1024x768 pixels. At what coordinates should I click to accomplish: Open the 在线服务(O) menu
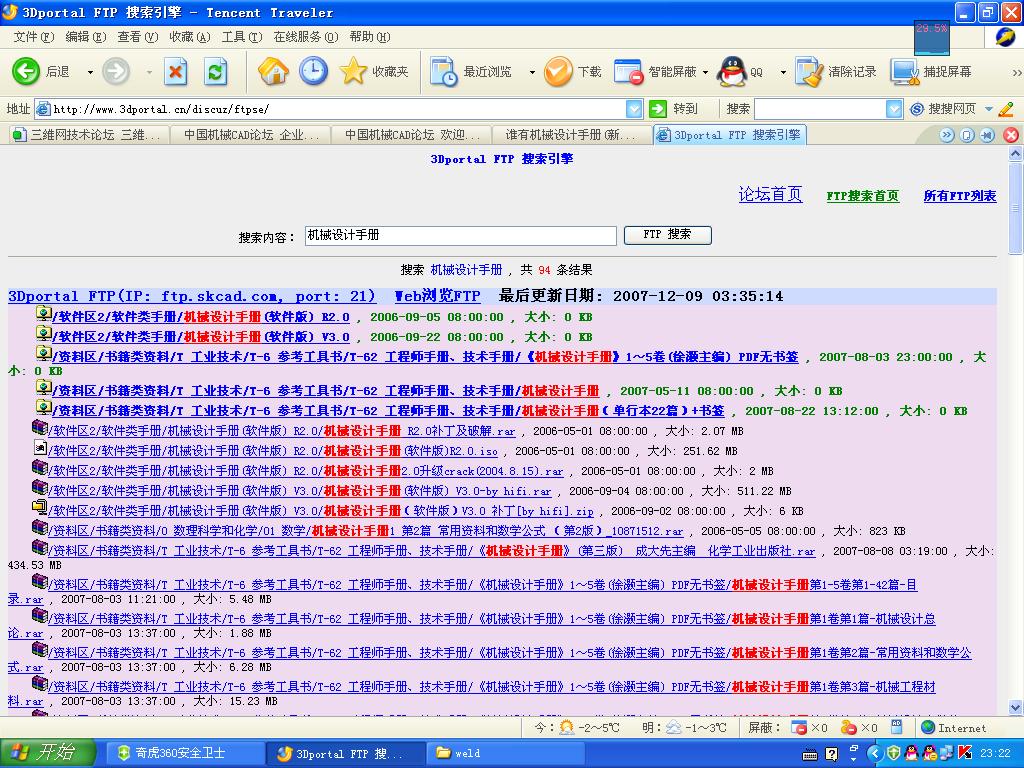point(306,37)
